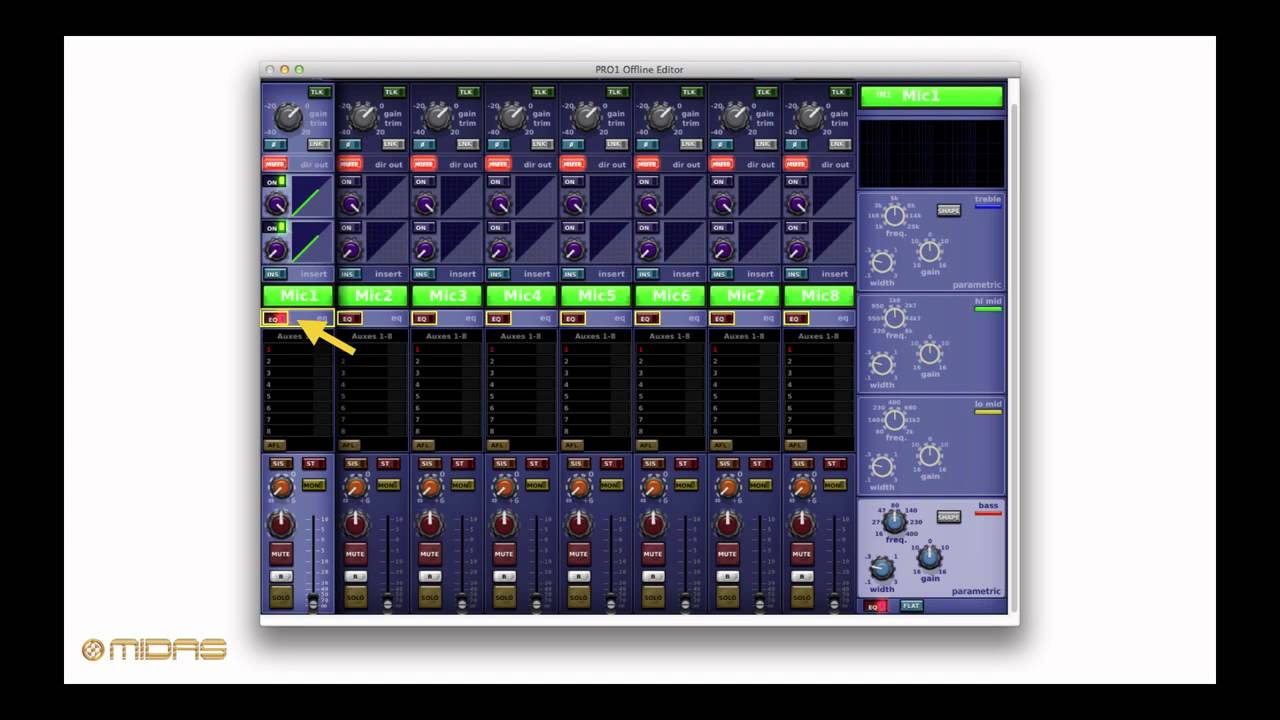
Task: Click the upper purple filter knob on Mic5
Action: [573, 204]
